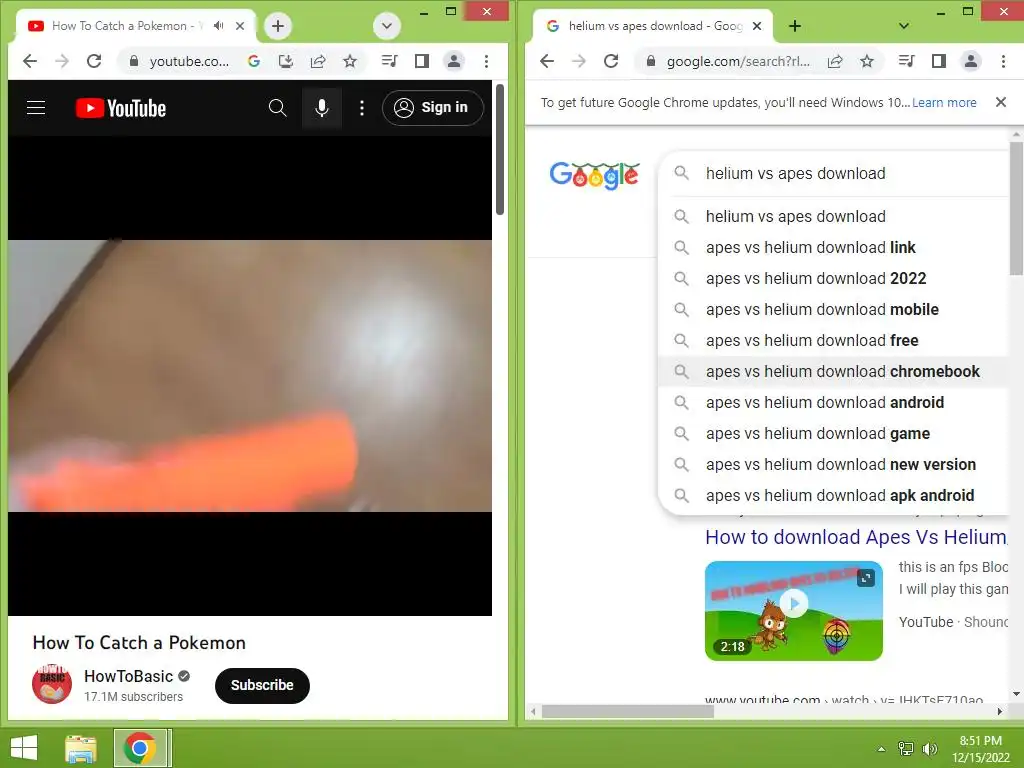This screenshot has width=1024, height=768.
Task: Click YouTube page vertical scrollbar
Action: coord(500,150)
